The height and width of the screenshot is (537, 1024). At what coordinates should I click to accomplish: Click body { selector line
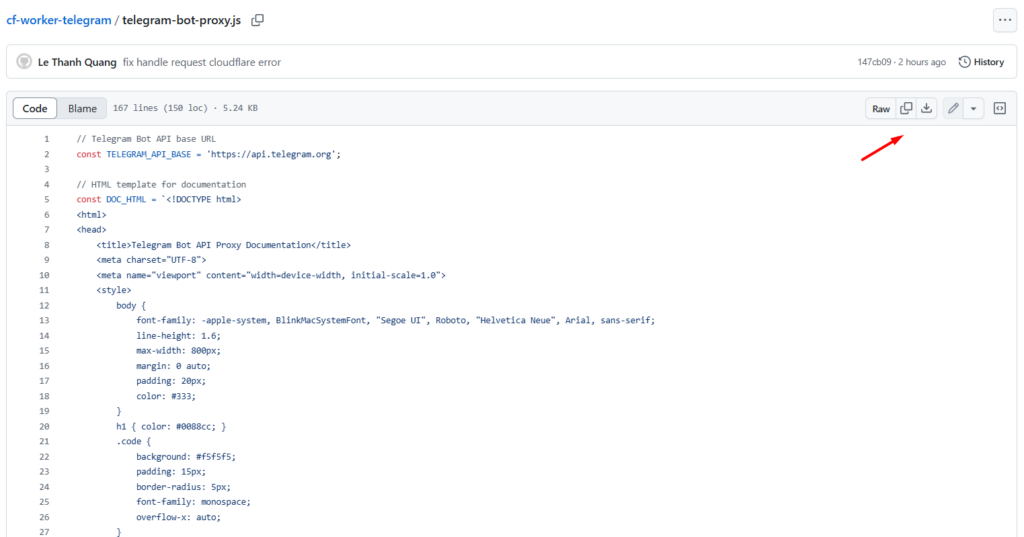point(131,305)
